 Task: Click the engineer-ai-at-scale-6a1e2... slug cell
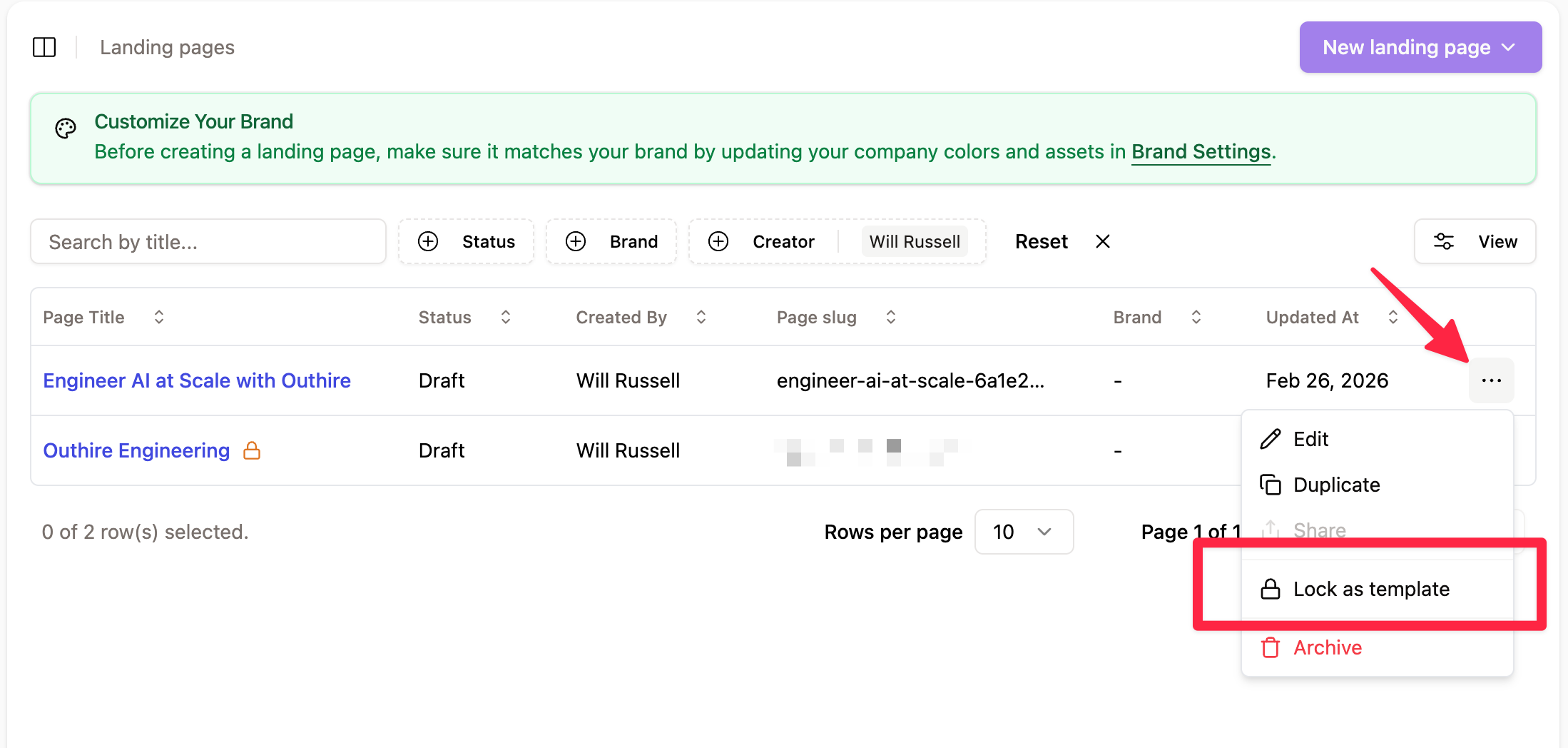(x=910, y=380)
